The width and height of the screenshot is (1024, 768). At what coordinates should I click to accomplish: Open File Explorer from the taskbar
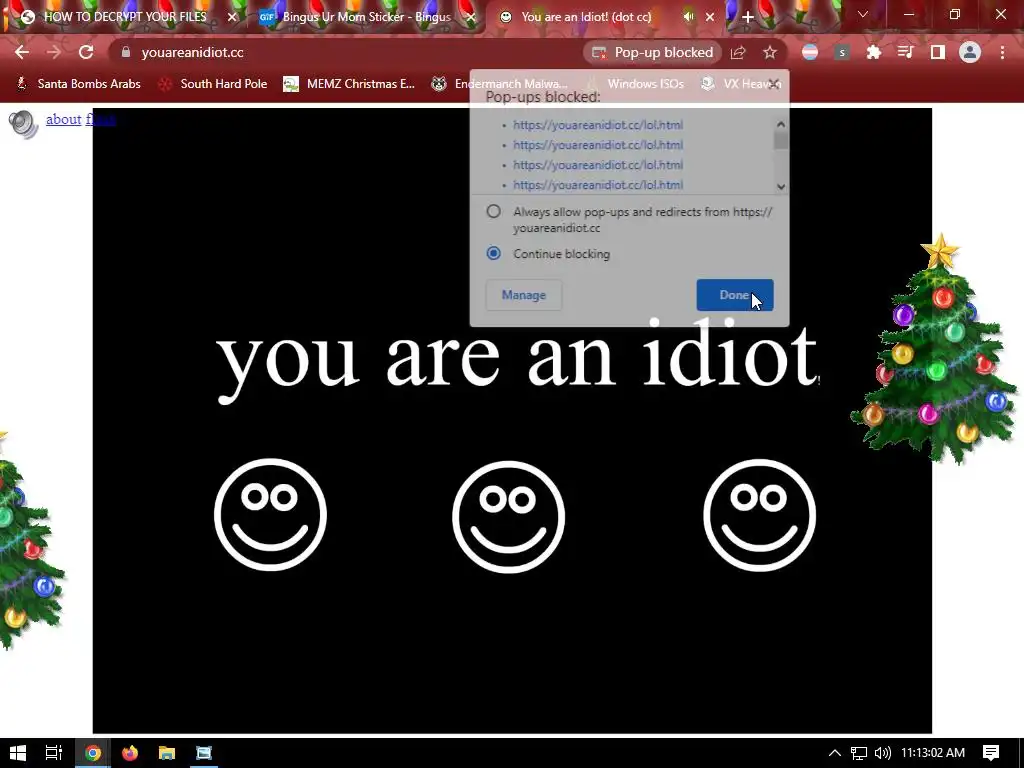point(167,753)
